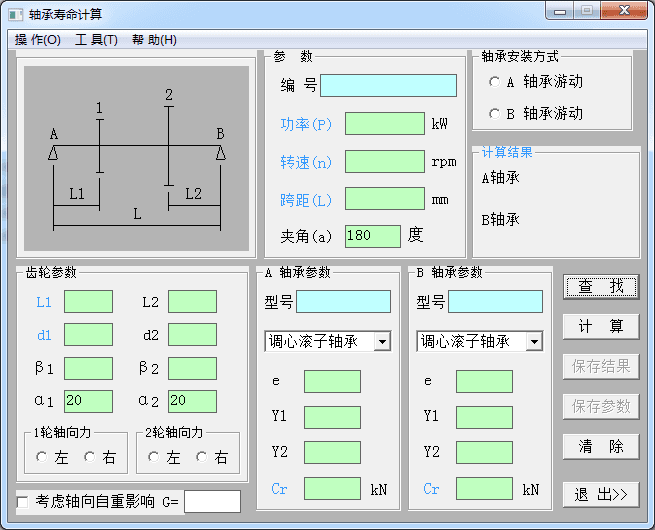Click the 编号 input field
This screenshot has height=530, width=655.
[388, 85]
